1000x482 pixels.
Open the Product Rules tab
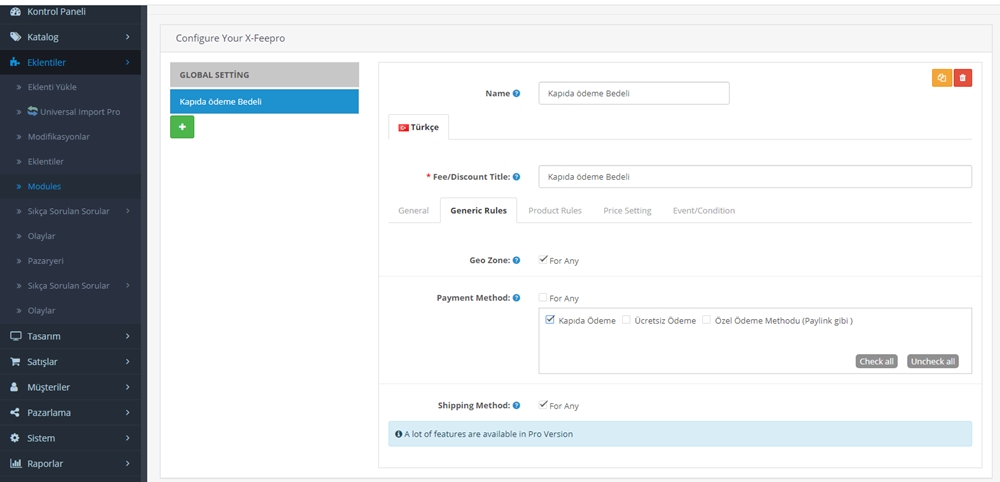point(555,210)
